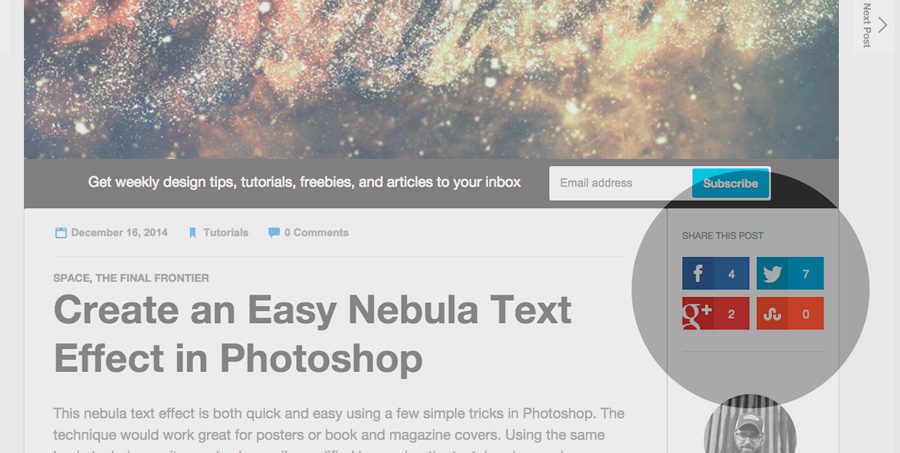Click the Twitter share count 7

[806, 274]
